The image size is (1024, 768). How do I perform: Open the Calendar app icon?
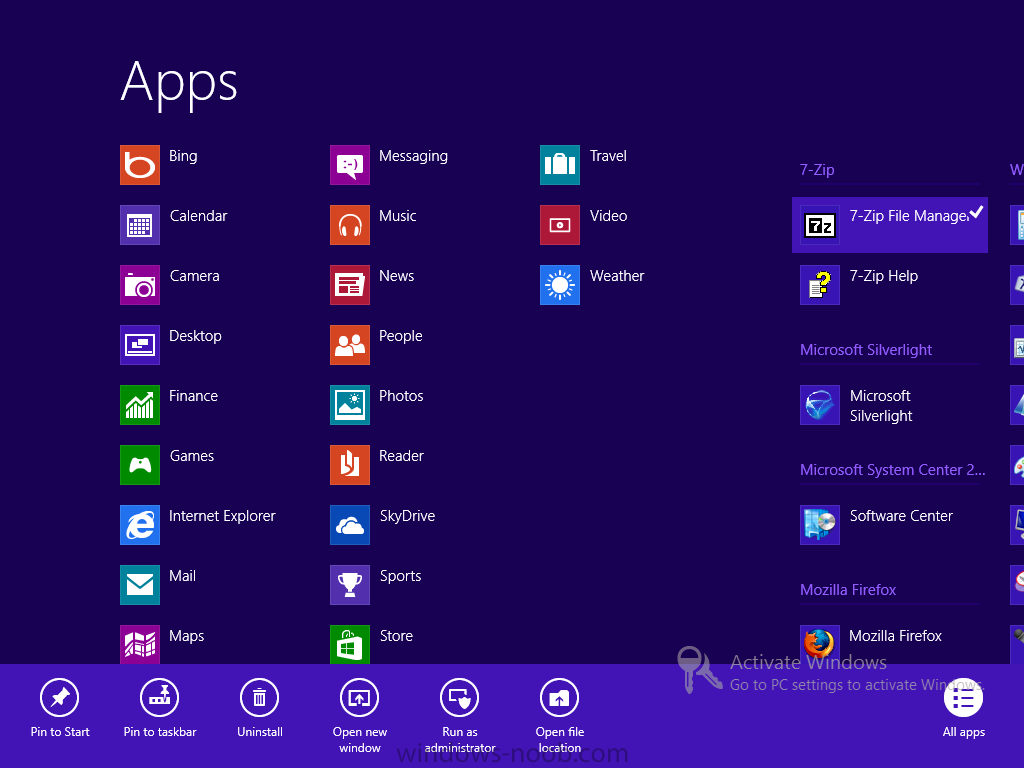point(140,225)
